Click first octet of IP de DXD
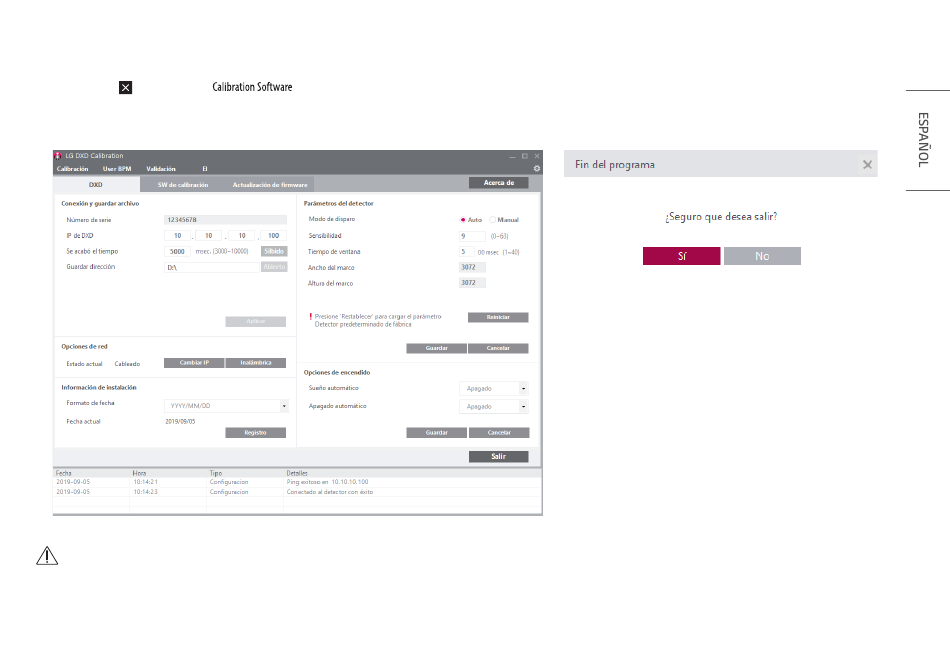The width and height of the screenshot is (950, 670). tap(178, 236)
